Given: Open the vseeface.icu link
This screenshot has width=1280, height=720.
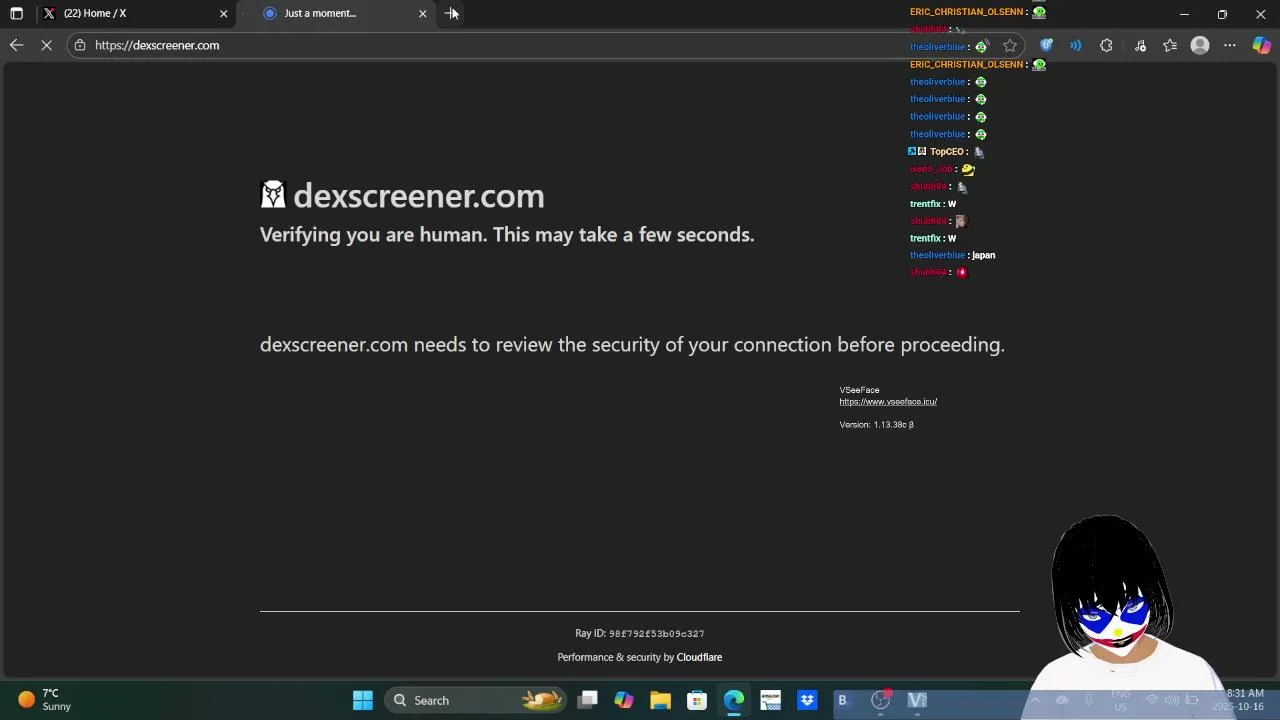Looking at the screenshot, I should click(888, 402).
